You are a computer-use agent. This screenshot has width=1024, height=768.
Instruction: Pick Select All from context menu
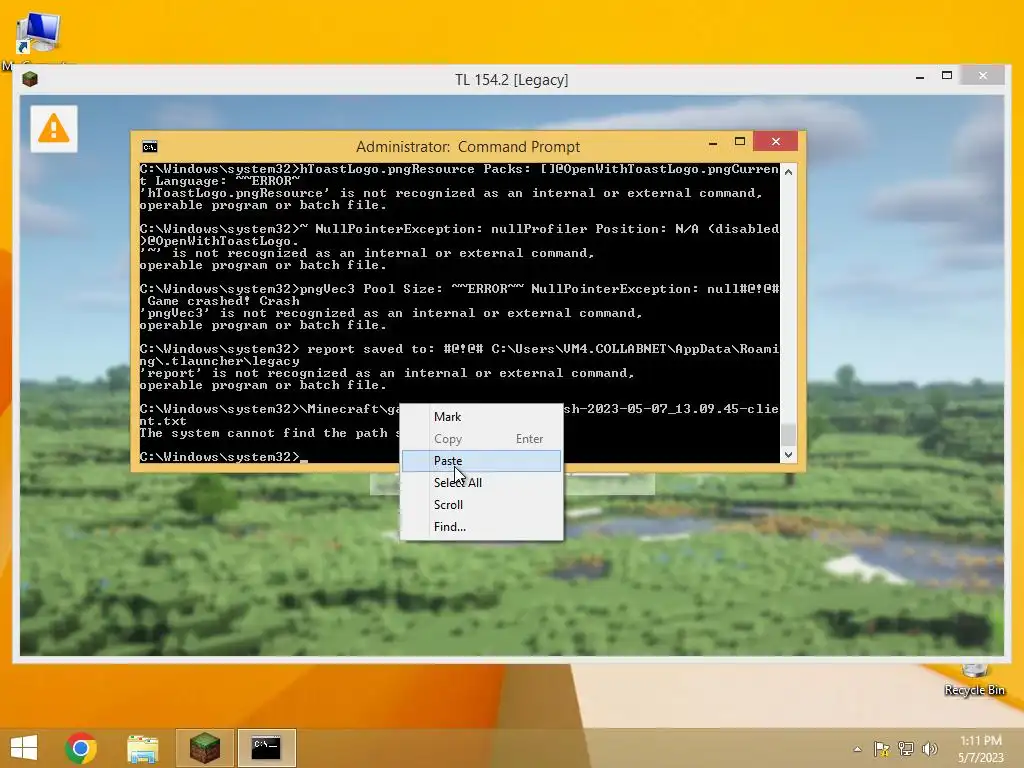tap(481, 483)
